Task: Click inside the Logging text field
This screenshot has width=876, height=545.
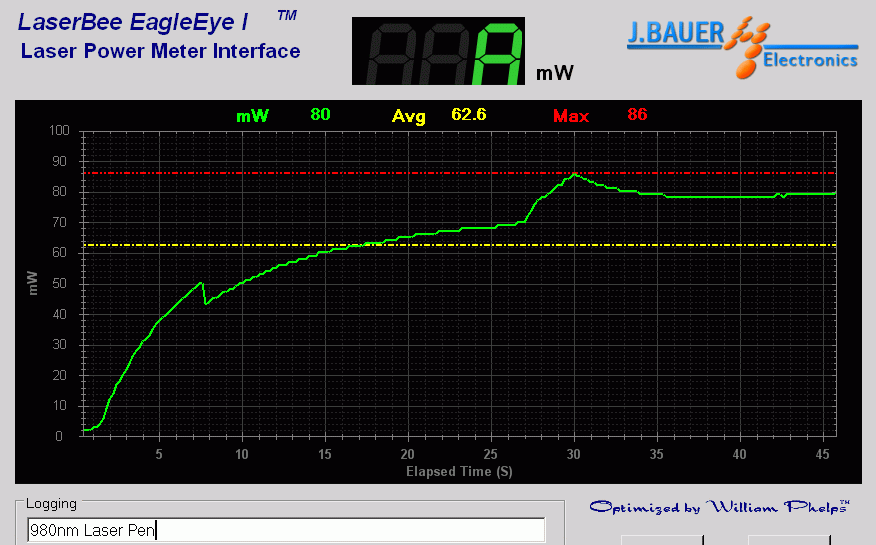Action: (x=285, y=530)
